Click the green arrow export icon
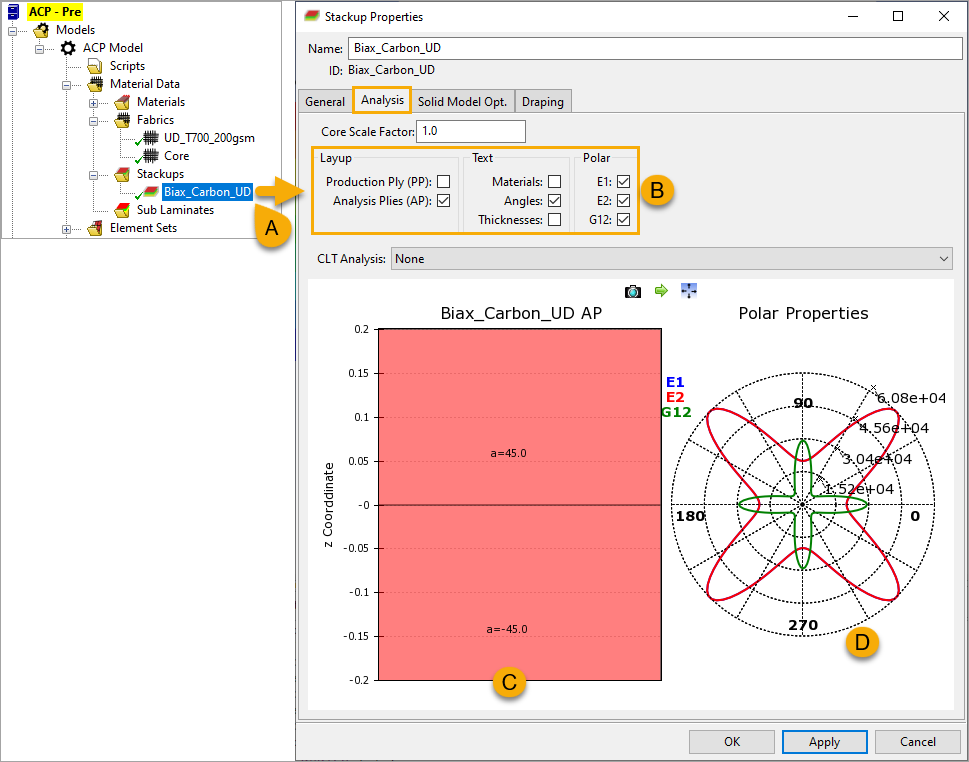969x762 pixels. (661, 291)
